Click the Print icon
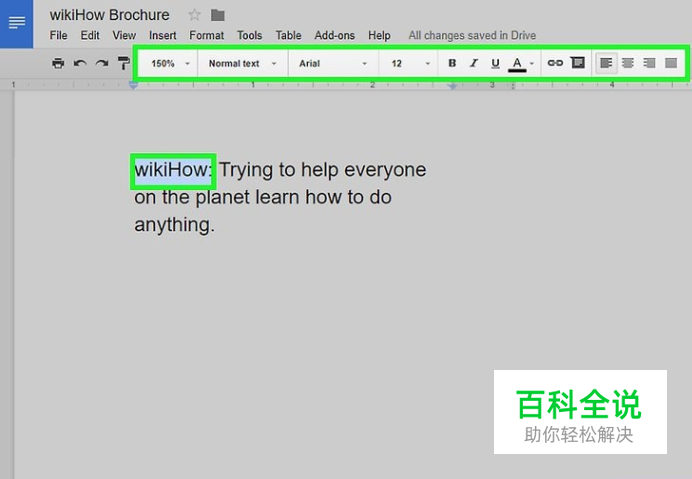 pos(58,63)
